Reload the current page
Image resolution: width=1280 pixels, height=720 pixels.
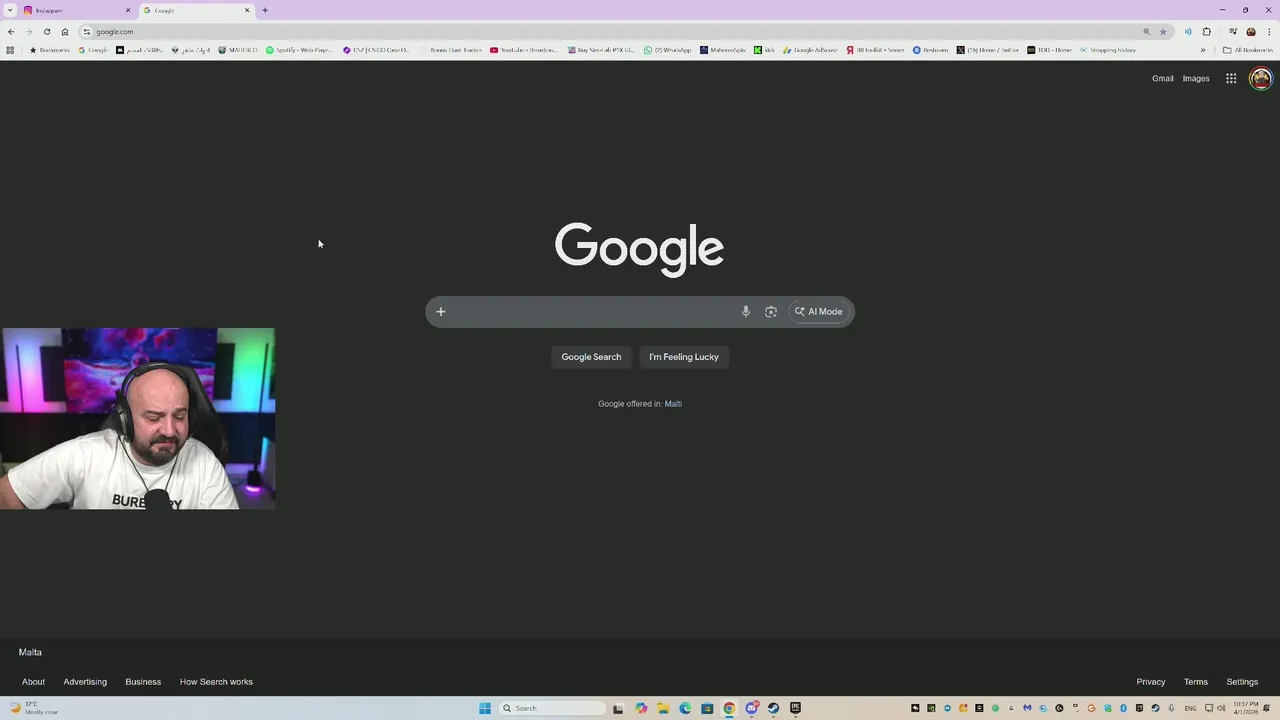point(47,31)
